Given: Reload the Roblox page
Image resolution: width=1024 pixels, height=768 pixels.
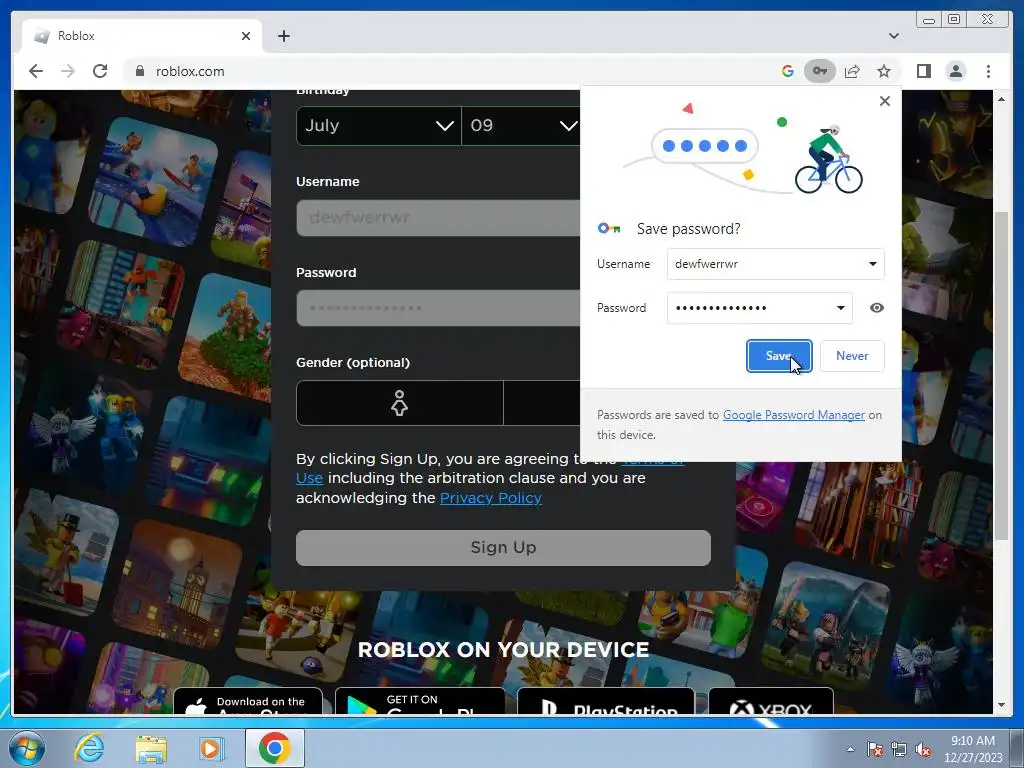Looking at the screenshot, I should [100, 71].
